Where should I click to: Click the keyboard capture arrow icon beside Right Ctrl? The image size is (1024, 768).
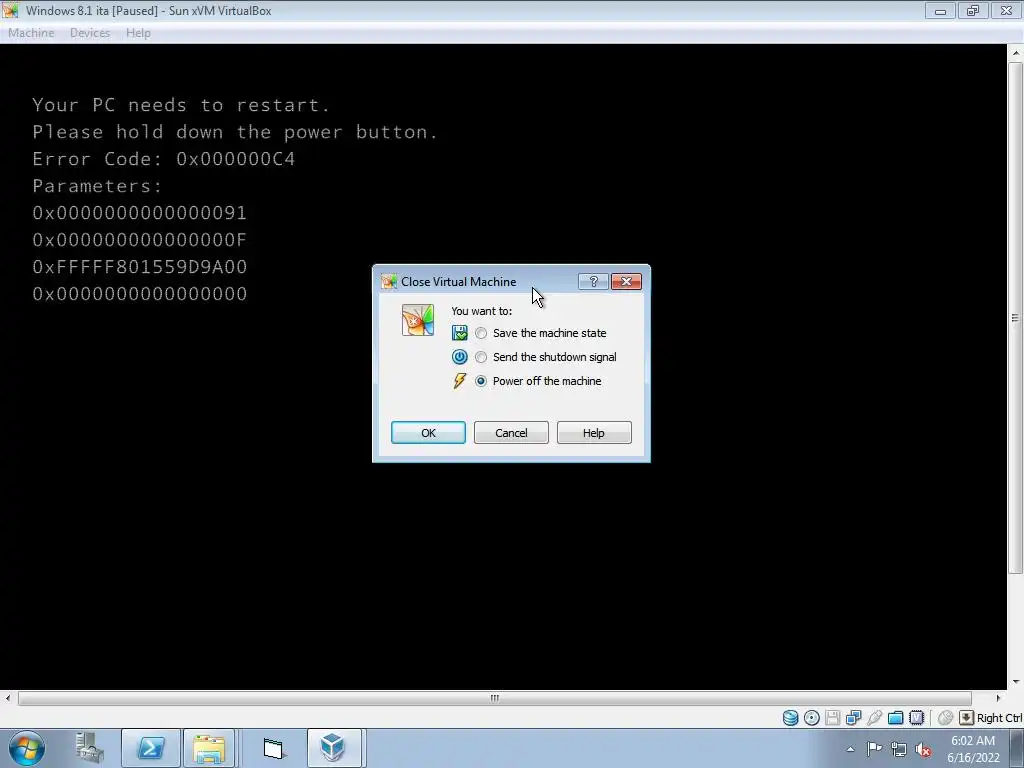(966, 718)
